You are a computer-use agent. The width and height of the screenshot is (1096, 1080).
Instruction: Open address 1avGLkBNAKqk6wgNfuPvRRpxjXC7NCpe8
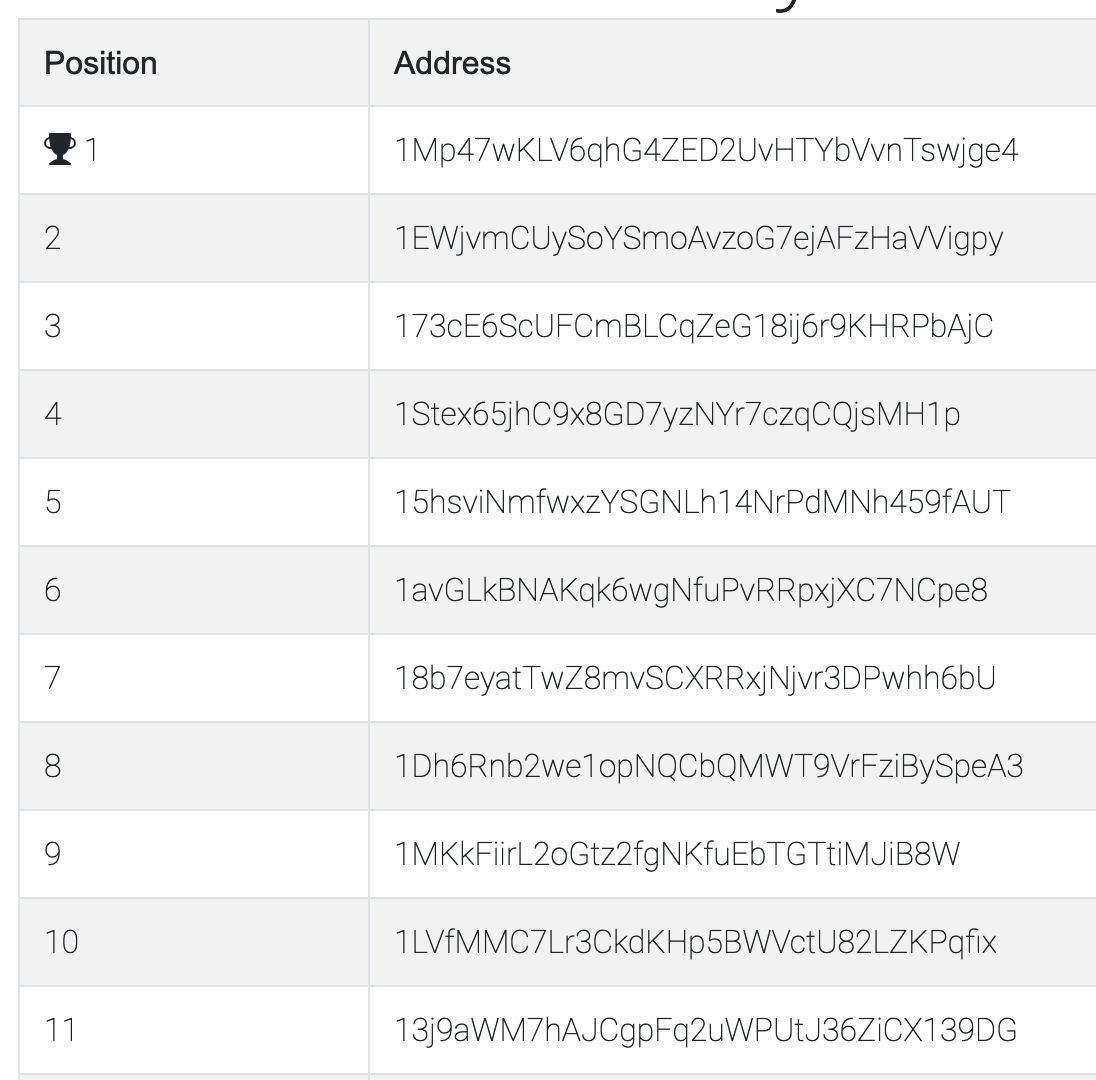coord(691,591)
